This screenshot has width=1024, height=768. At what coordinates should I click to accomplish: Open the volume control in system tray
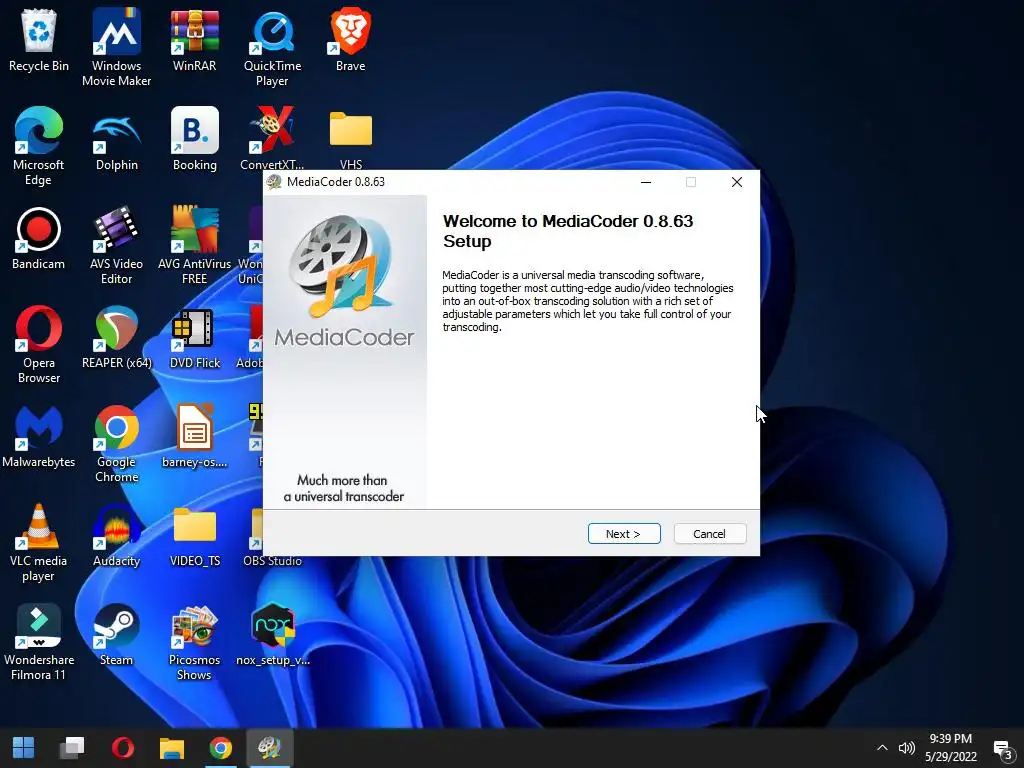[x=906, y=748]
